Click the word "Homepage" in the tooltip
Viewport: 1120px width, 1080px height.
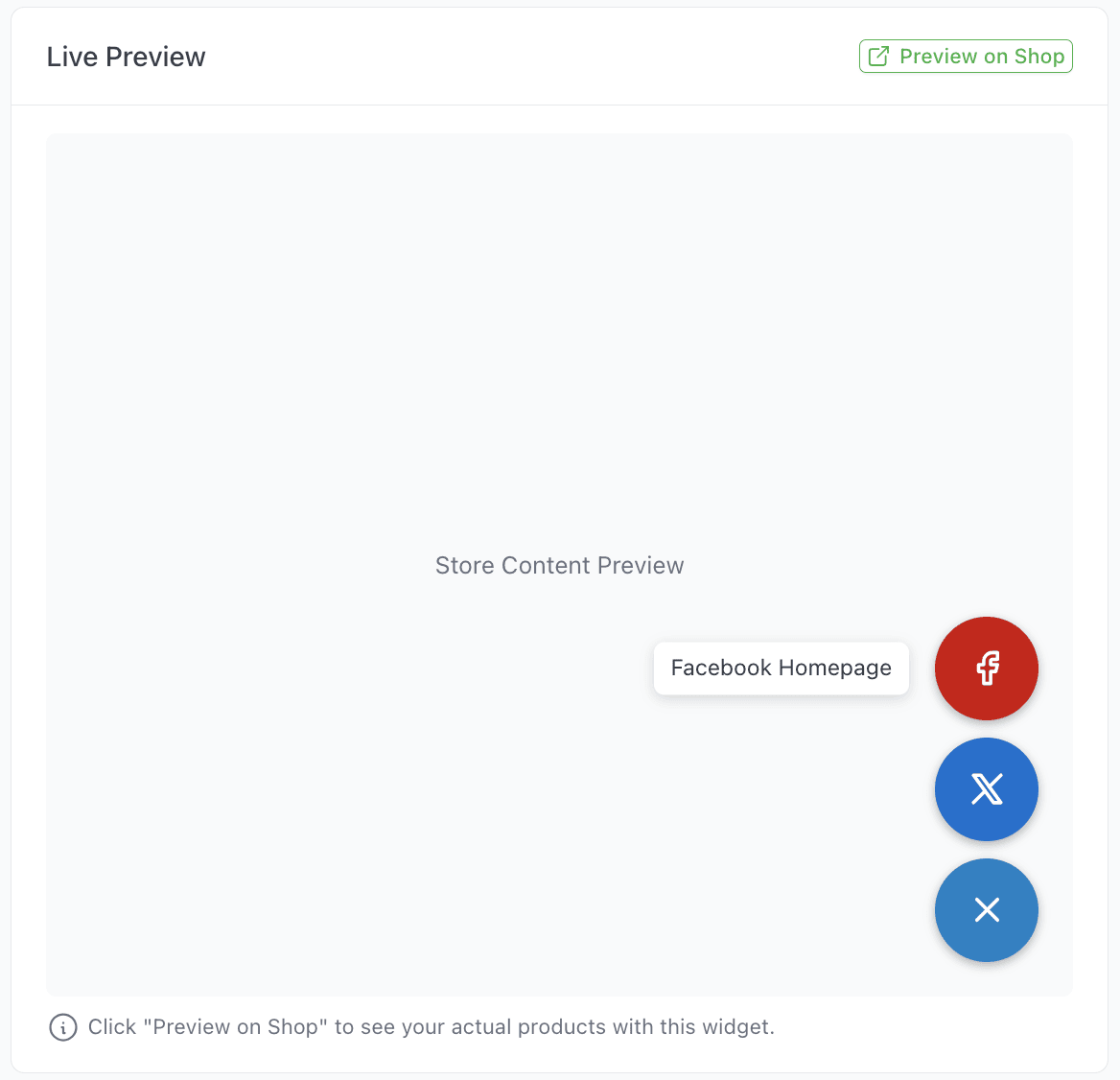click(834, 668)
